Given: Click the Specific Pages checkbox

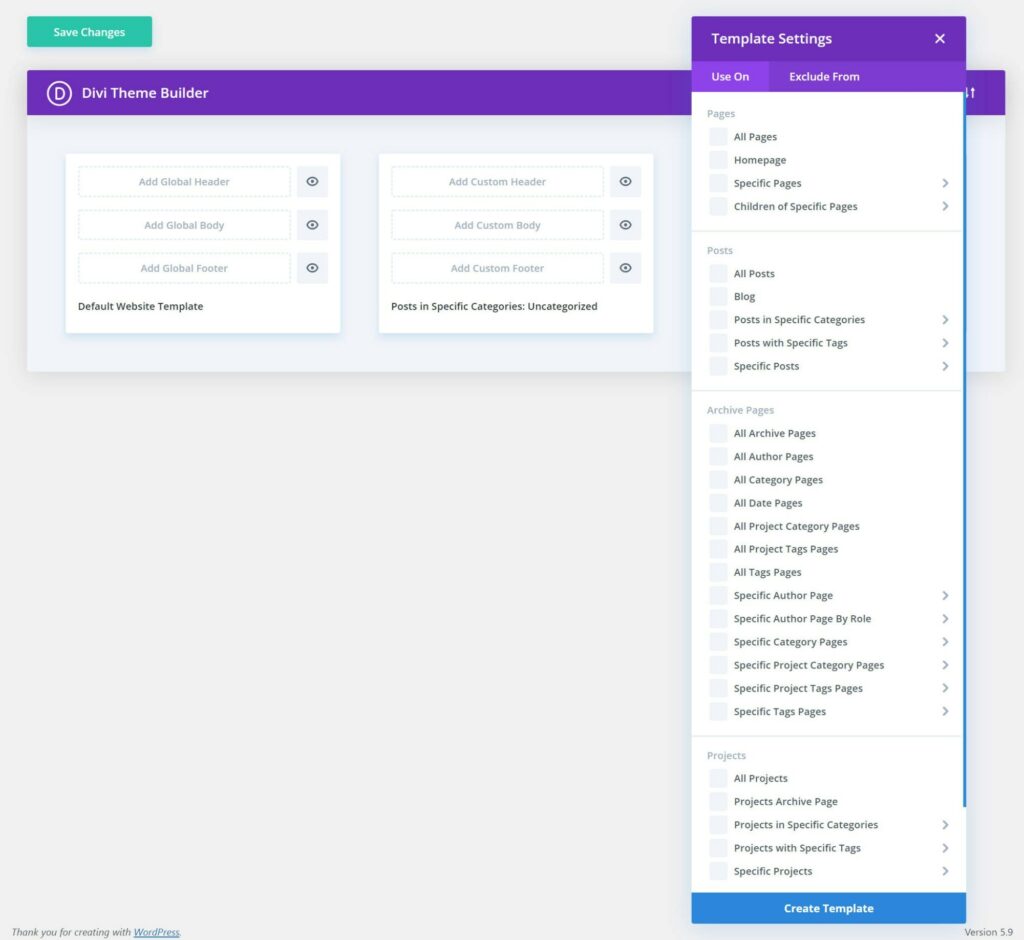Looking at the screenshot, I should click(x=718, y=183).
